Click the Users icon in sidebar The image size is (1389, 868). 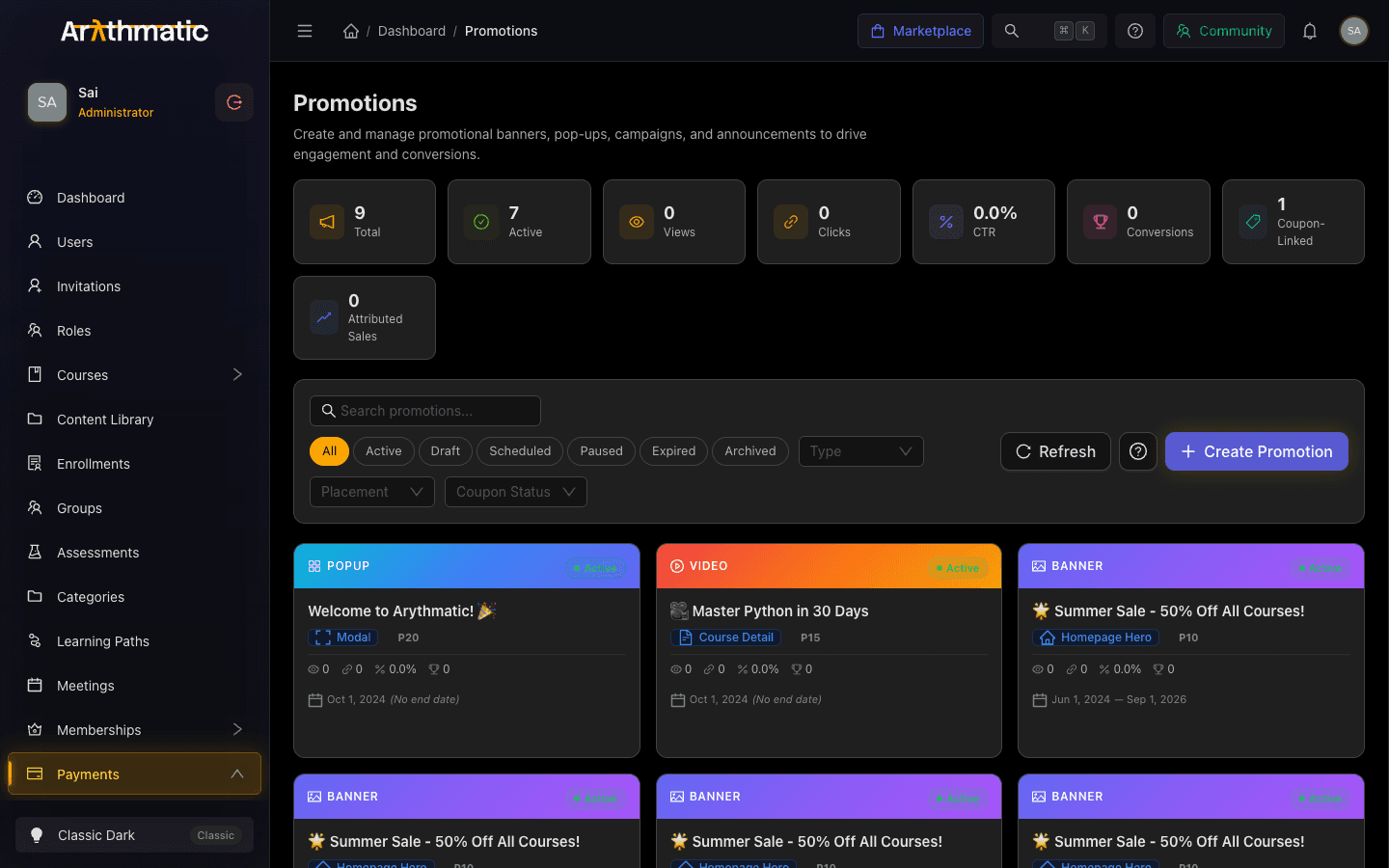[35, 242]
